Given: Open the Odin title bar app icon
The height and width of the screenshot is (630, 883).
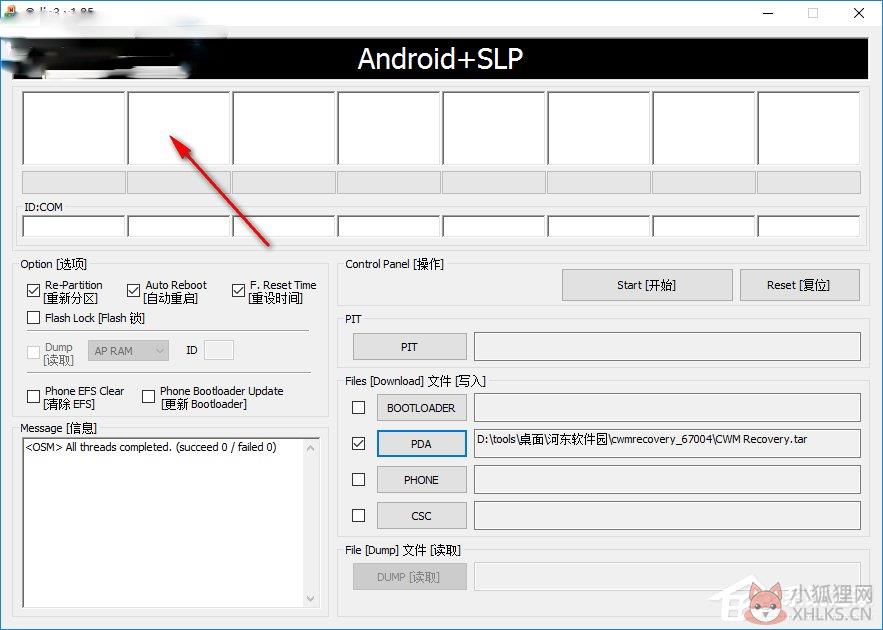Looking at the screenshot, I should [10, 11].
